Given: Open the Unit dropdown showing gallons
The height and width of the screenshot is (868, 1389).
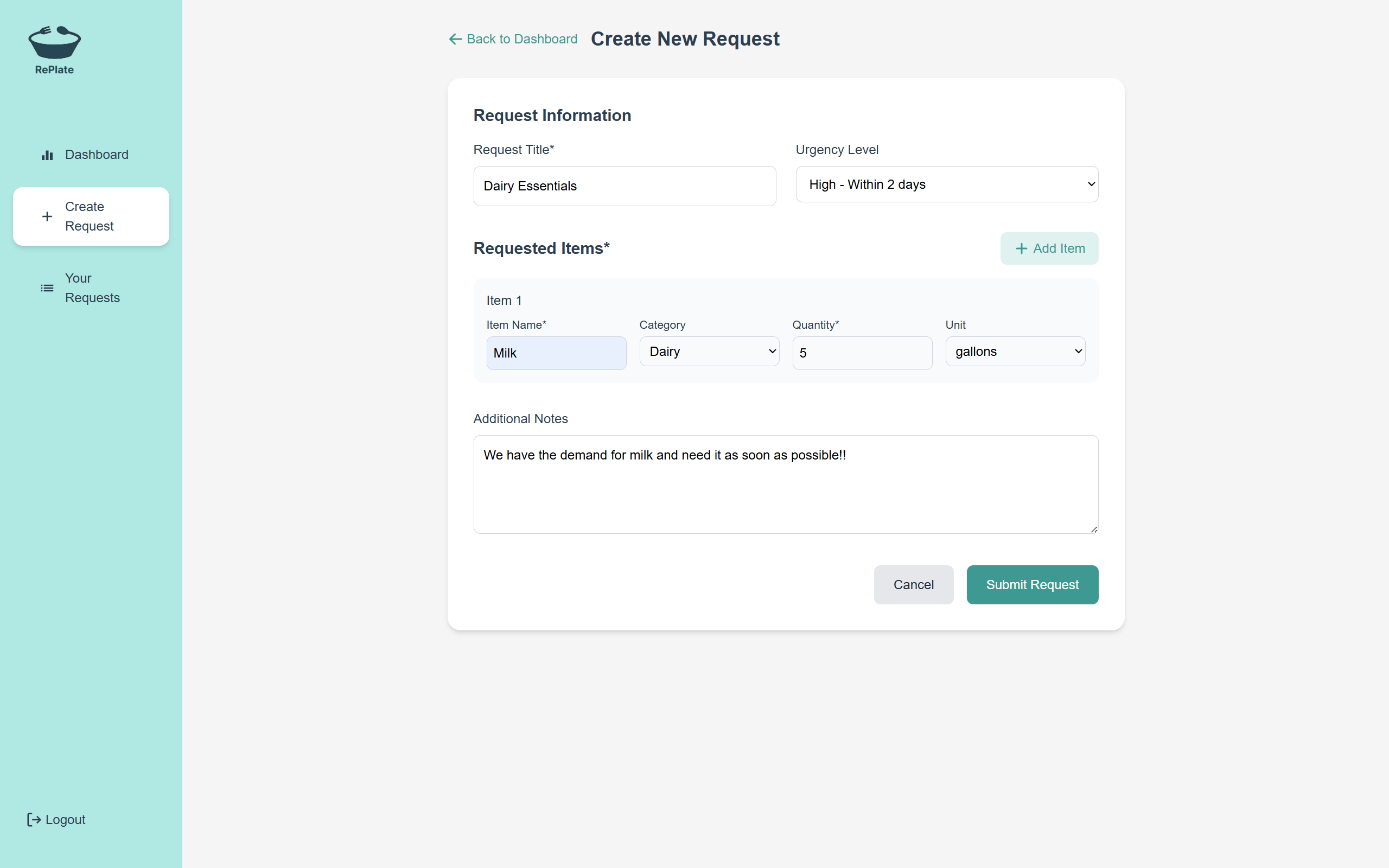Looking at the screenshot, I should (x=1015, y=352).
